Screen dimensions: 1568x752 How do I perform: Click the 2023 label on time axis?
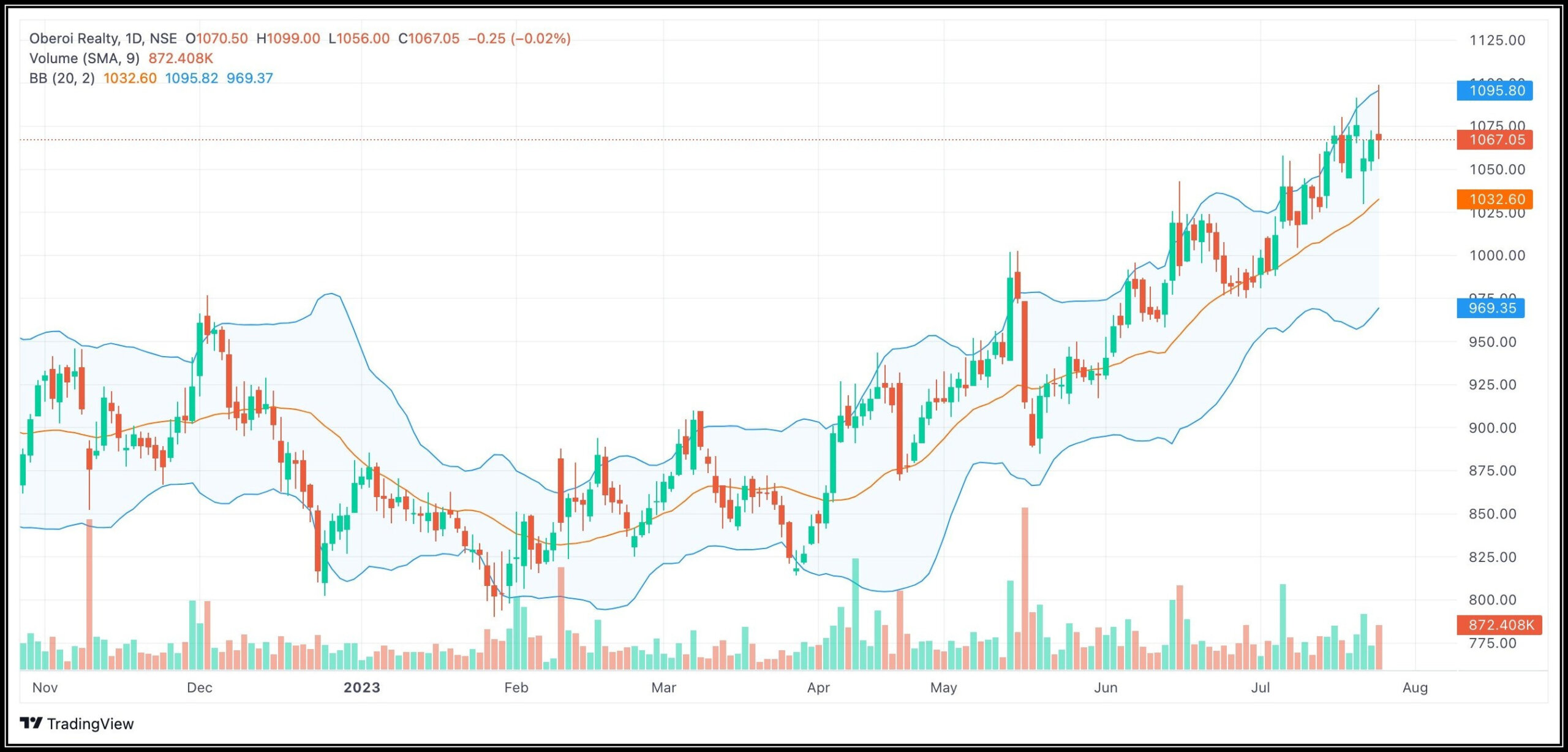coord(362,688)
